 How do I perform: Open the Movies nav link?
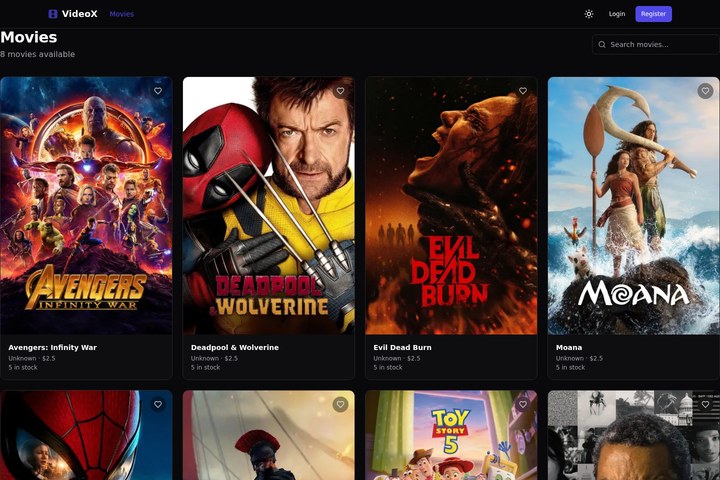point(122,14)
